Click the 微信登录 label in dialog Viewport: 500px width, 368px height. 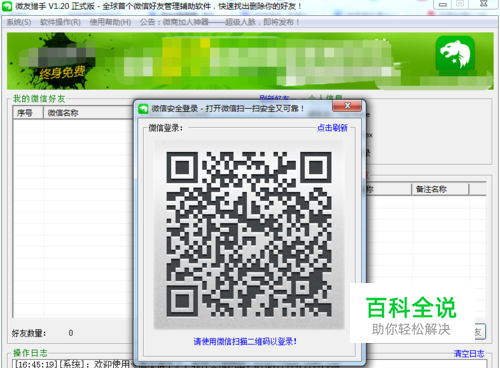(166, 128)
